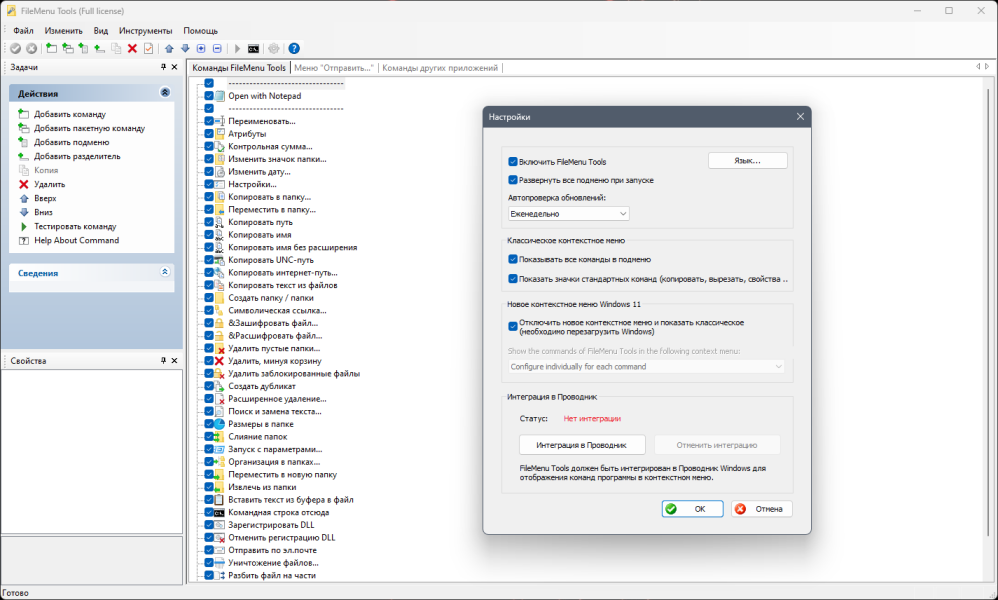Click the lock icon of &Зашифровать файл...
Image resolution: width=998 pixels, height=600 pixels.
coord(219,323)
